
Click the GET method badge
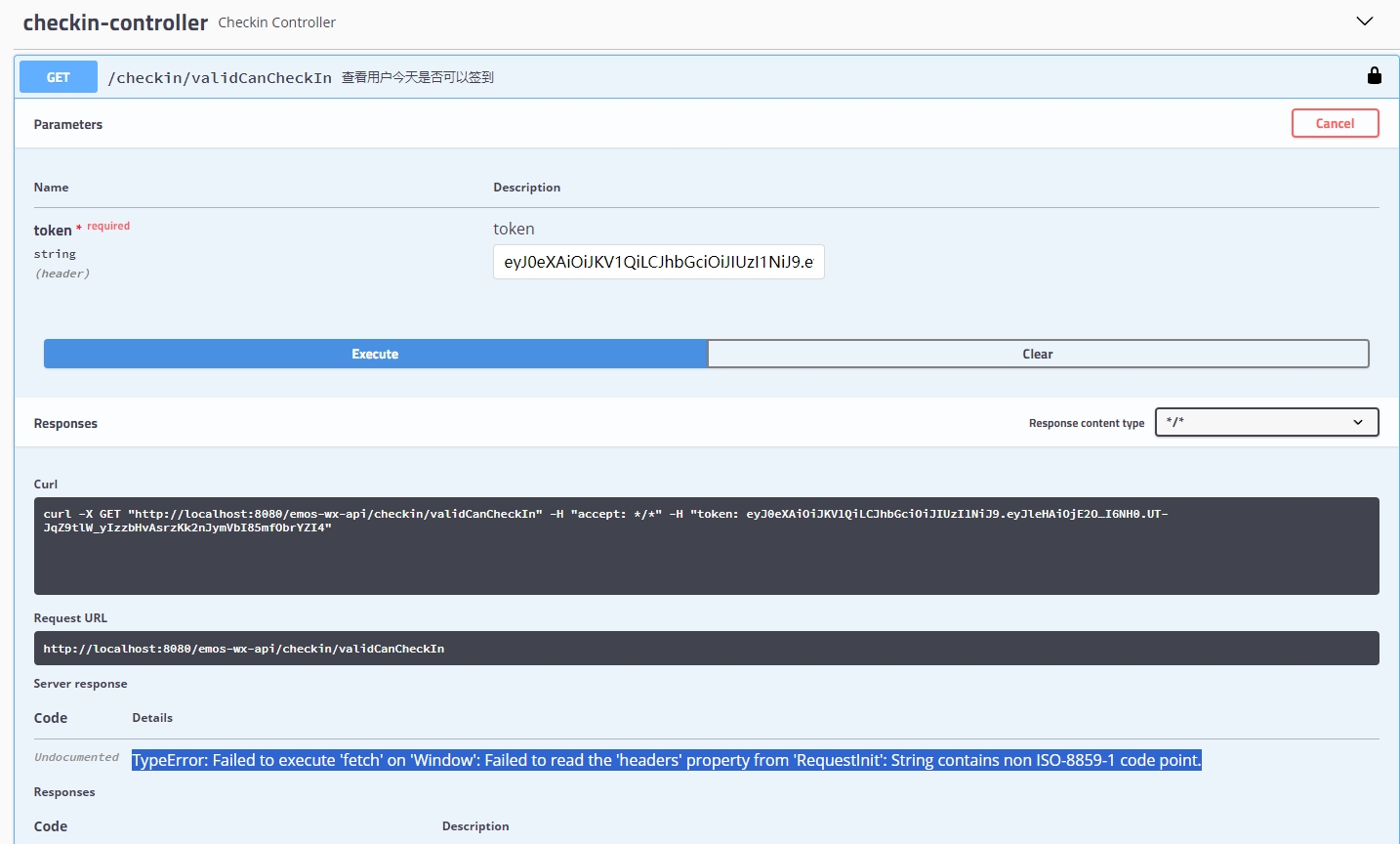pyautogui.click(x=59, y=77)
